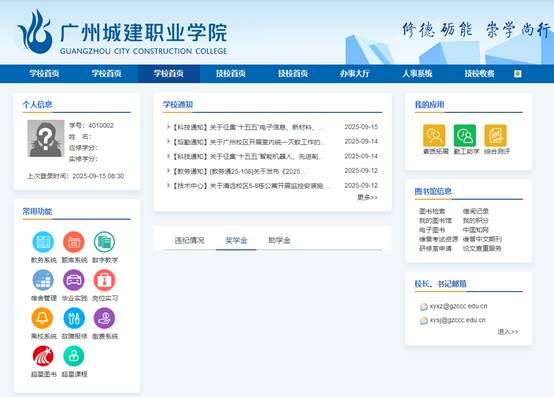The image size is (554, 397).
Task: Open the 教务系统 icon in 常用功能
Action: pos(43,242)
